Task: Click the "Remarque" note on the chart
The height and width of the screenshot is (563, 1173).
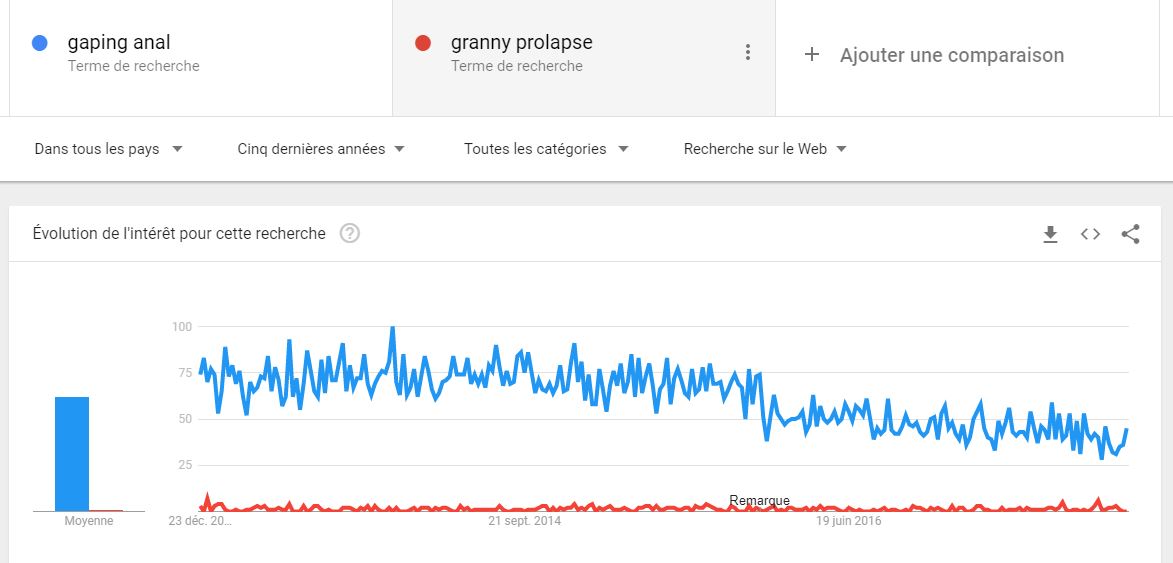Action: pyautogui.click(x=759, y=501)
